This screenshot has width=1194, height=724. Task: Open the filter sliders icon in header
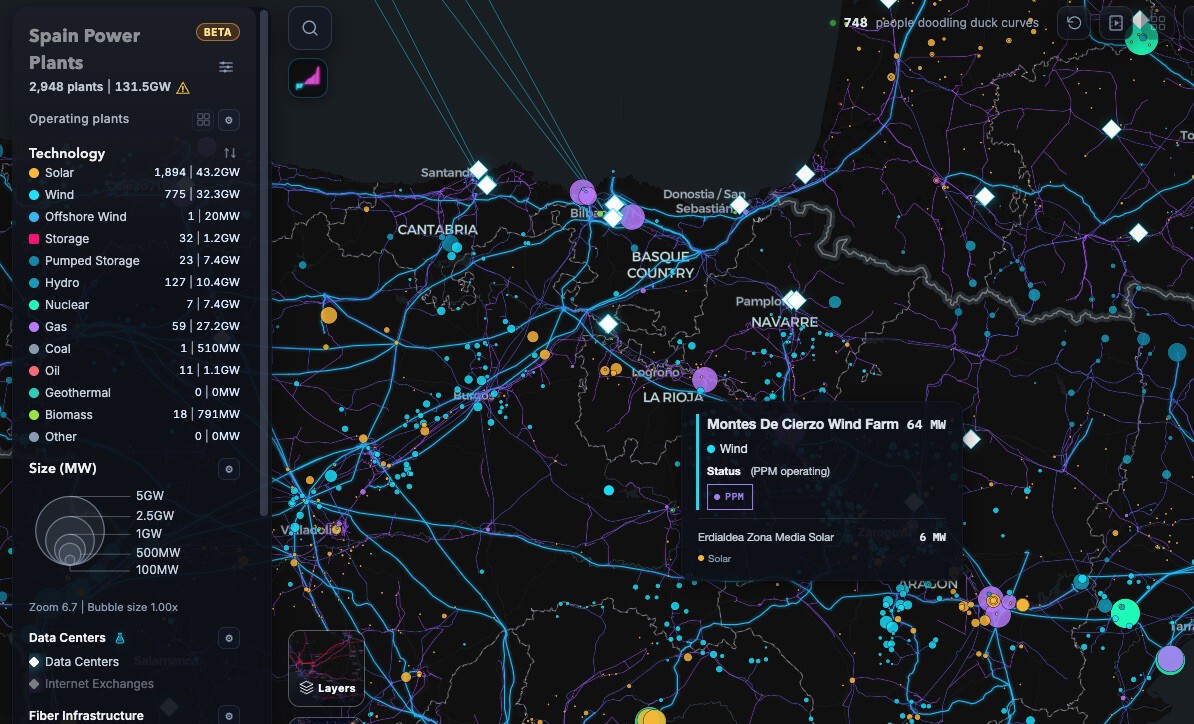pos(226,67)
